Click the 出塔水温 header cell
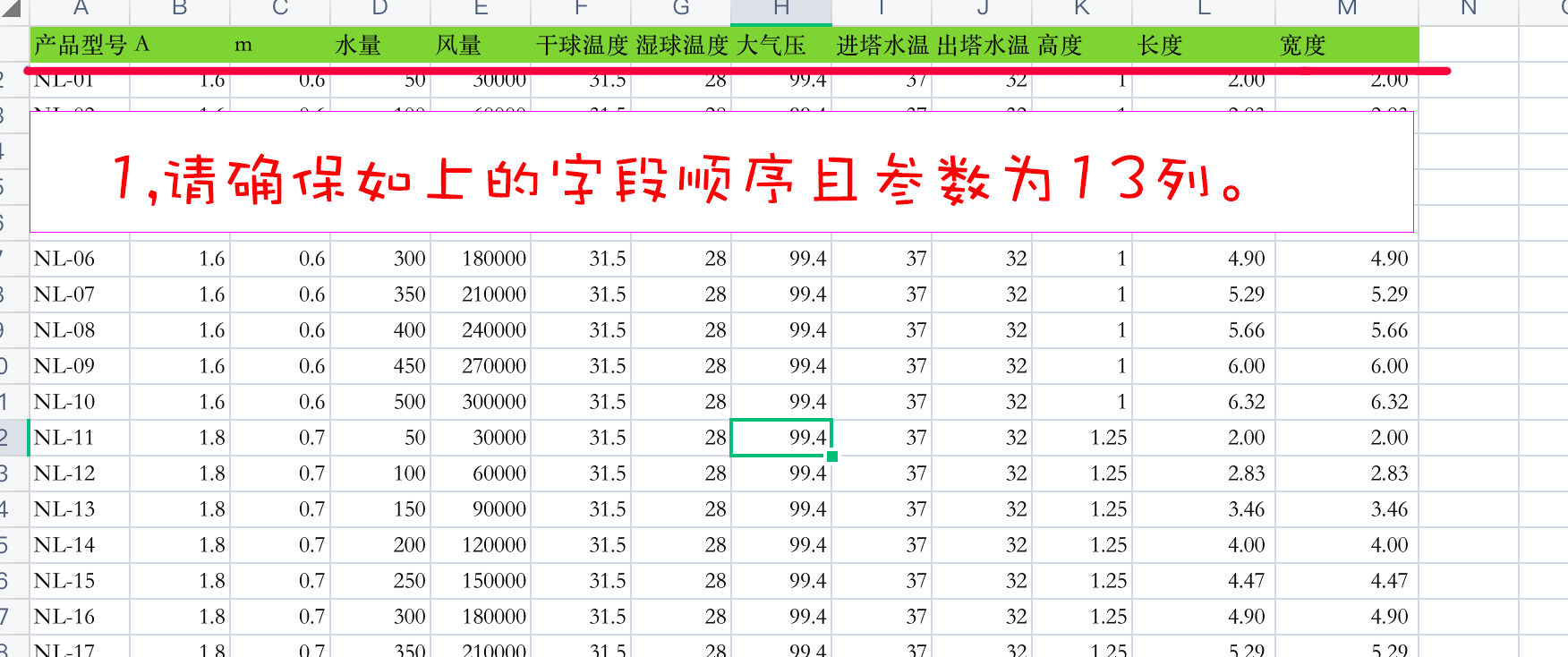The image size is (1568, 657). click(982, 45)
